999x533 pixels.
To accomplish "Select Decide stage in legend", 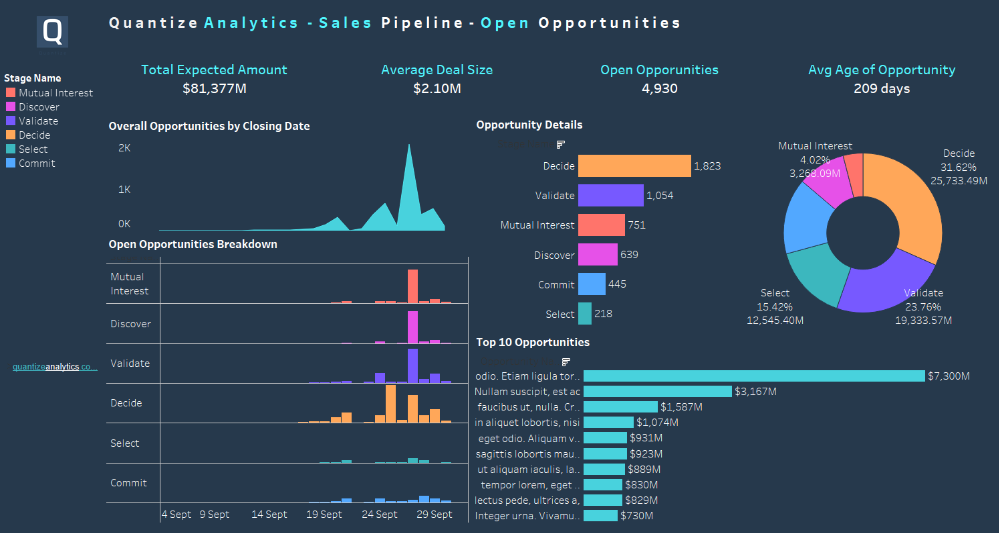I will (x=34, y=135).
